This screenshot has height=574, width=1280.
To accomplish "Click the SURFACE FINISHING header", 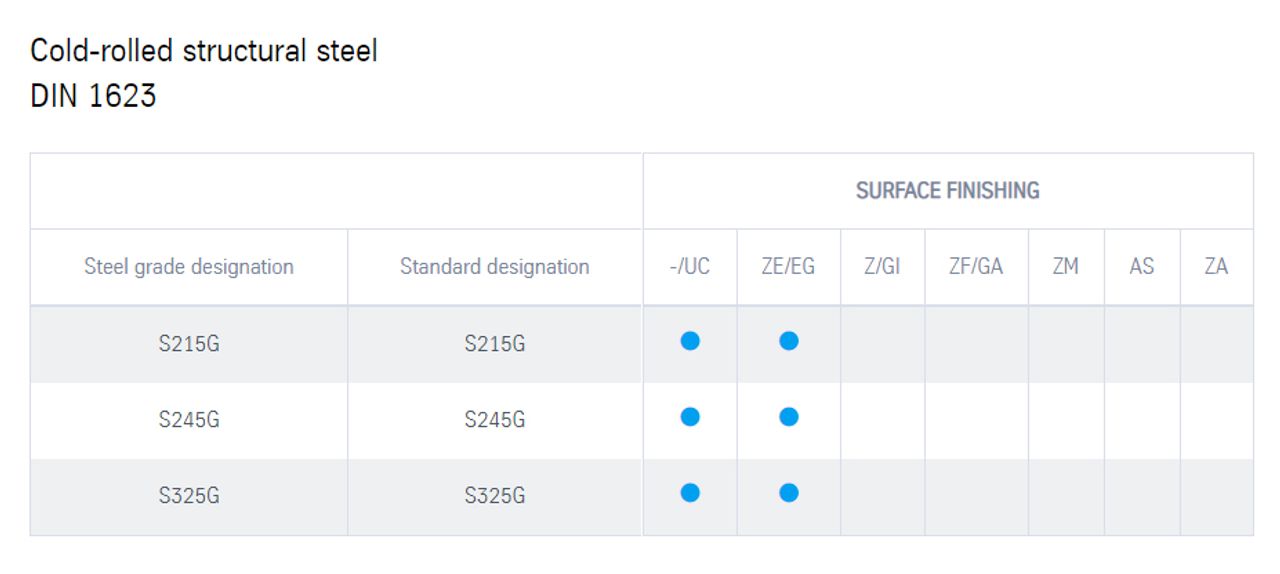I will 948,191.
